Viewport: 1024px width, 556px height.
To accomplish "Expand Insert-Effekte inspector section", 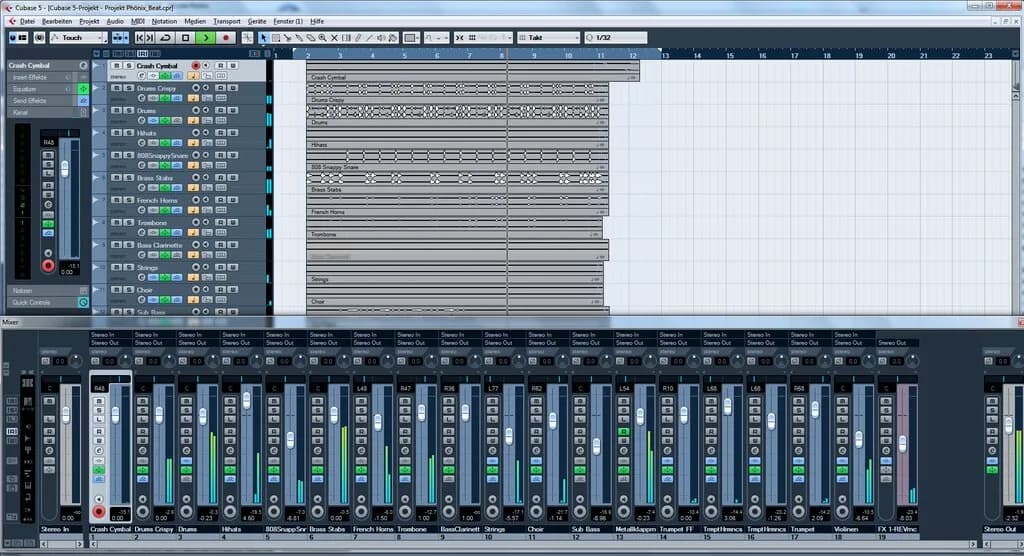I will [47, 77].
